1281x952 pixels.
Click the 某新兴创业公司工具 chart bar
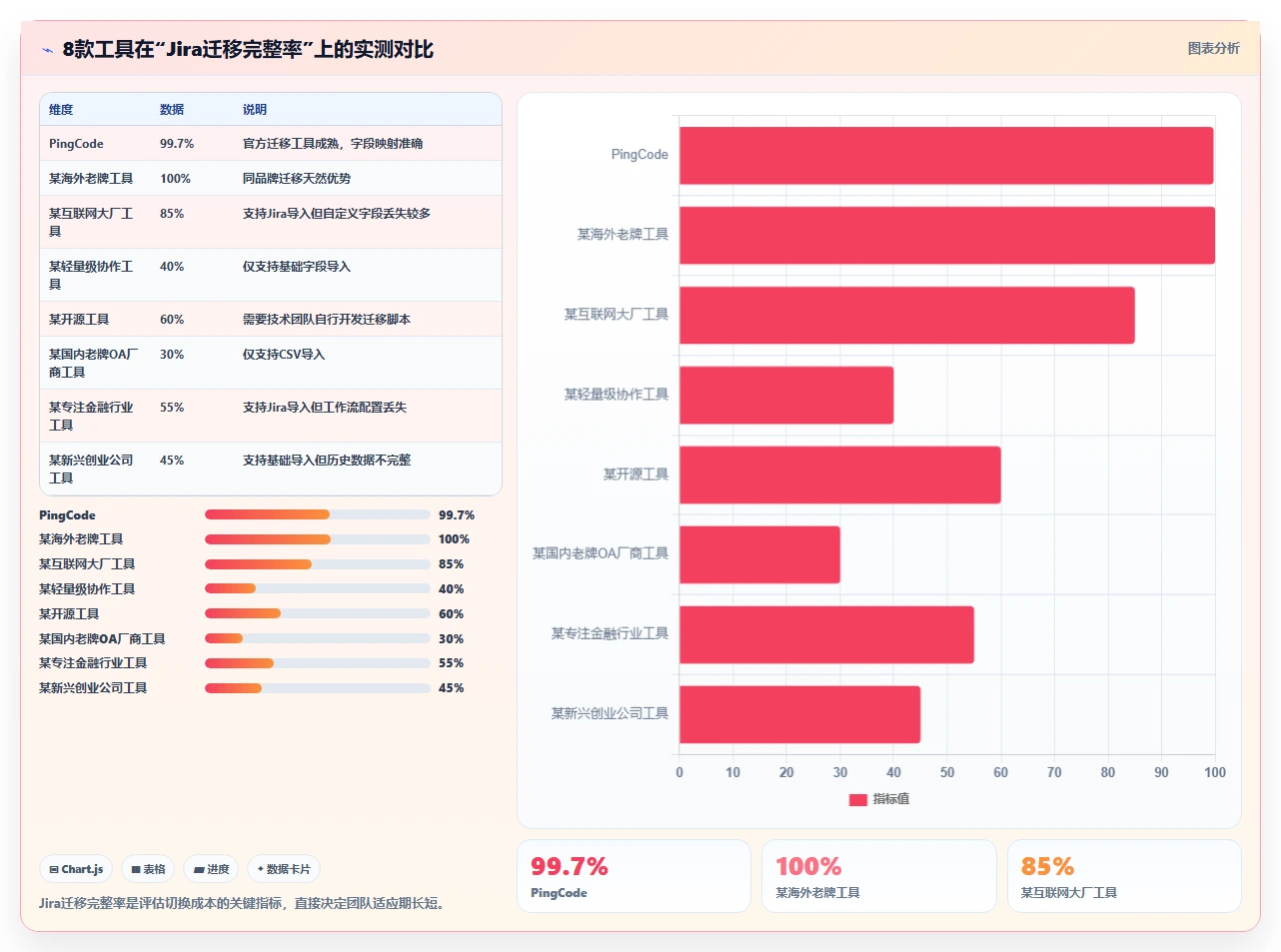point(799,714)
